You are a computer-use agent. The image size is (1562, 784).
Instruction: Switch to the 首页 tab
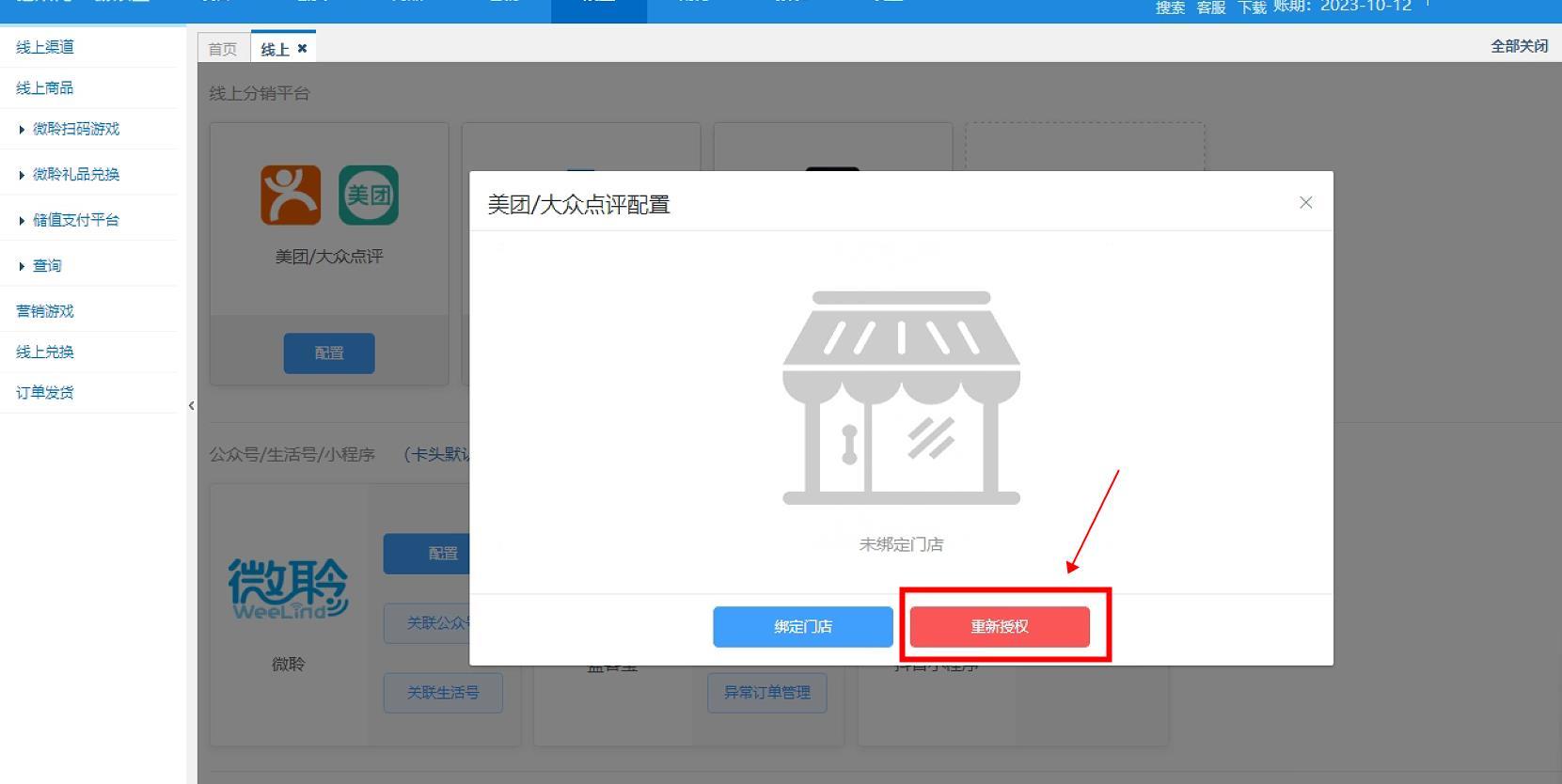pos(223,49)
